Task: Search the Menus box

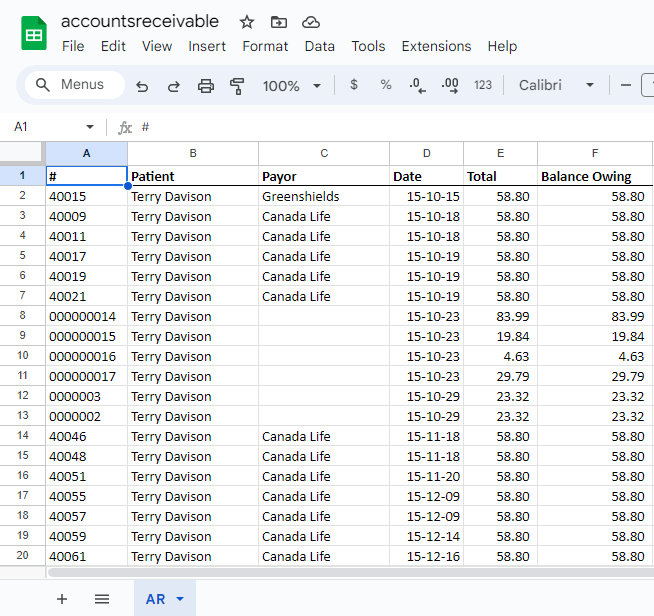Action: (x=75, y=85)
